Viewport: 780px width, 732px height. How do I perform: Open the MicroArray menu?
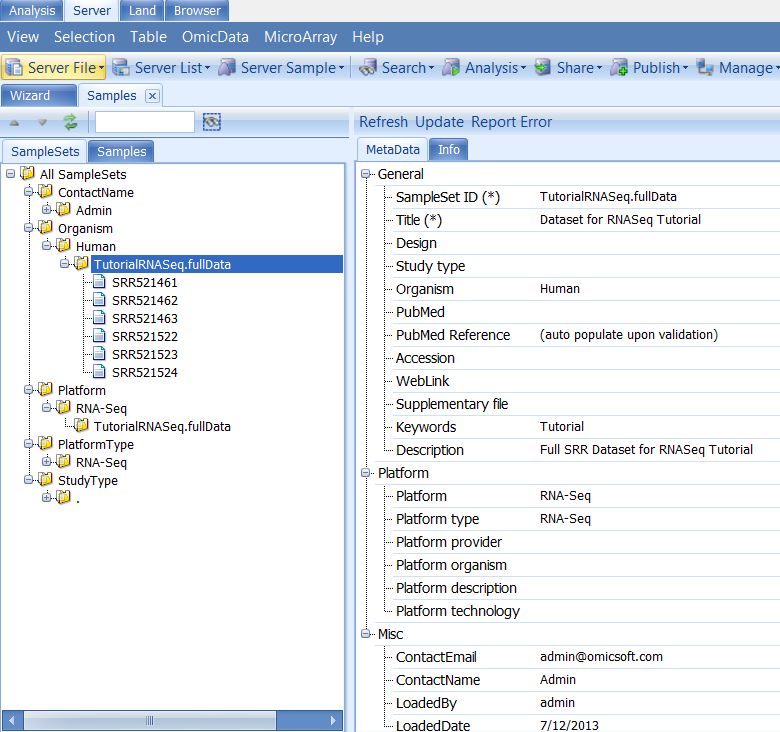click(x=300, y=37)
